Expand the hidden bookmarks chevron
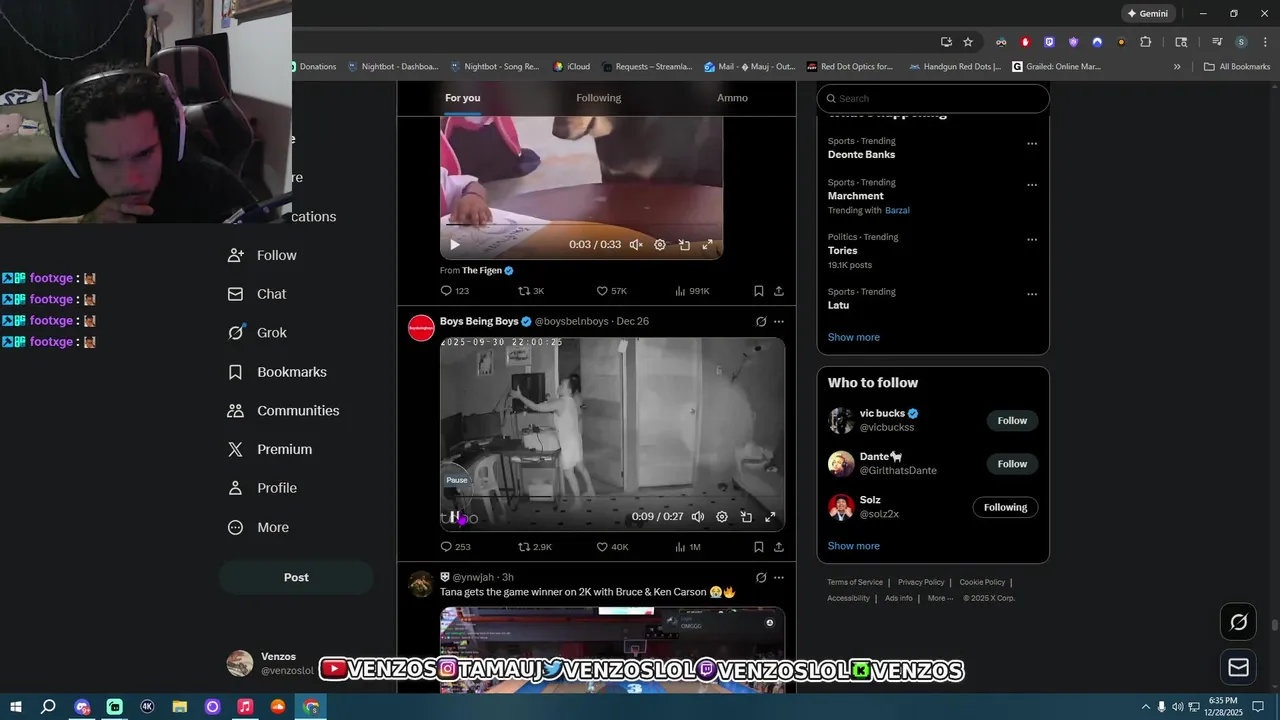 click(1177, 67)
